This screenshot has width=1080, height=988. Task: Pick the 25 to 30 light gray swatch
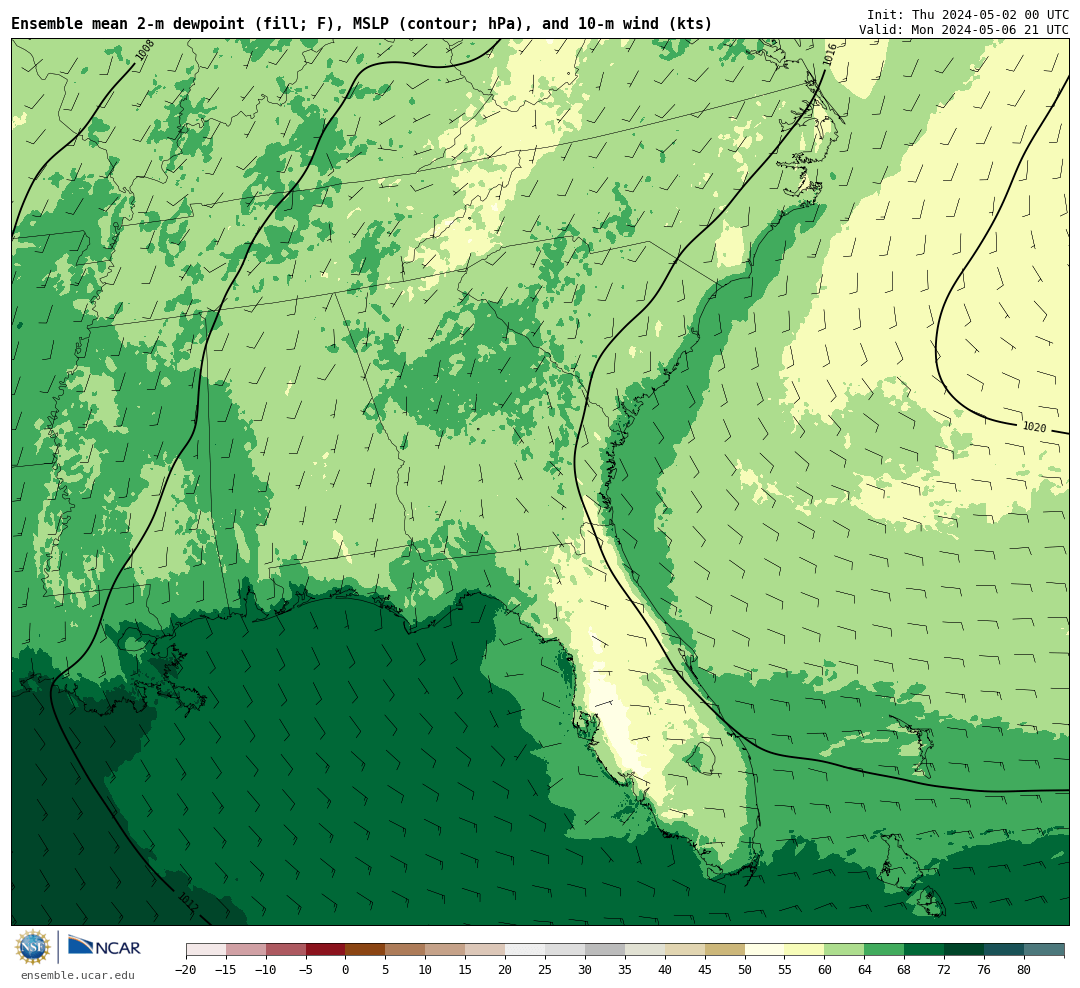tap(565, 949)
